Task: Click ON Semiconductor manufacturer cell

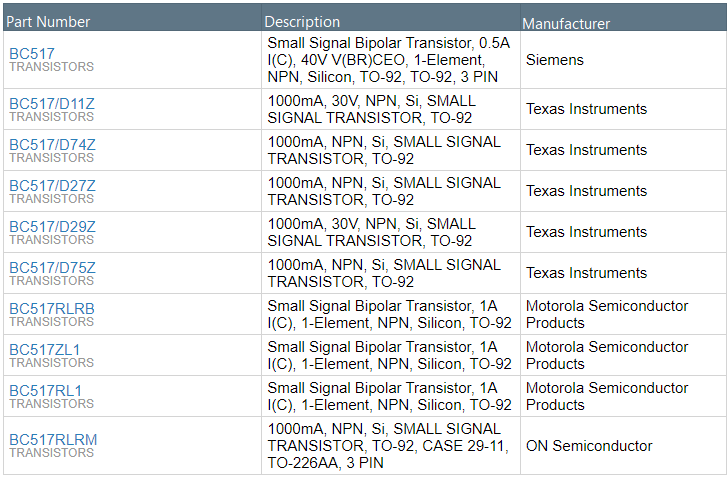Action: pos(589,446)
